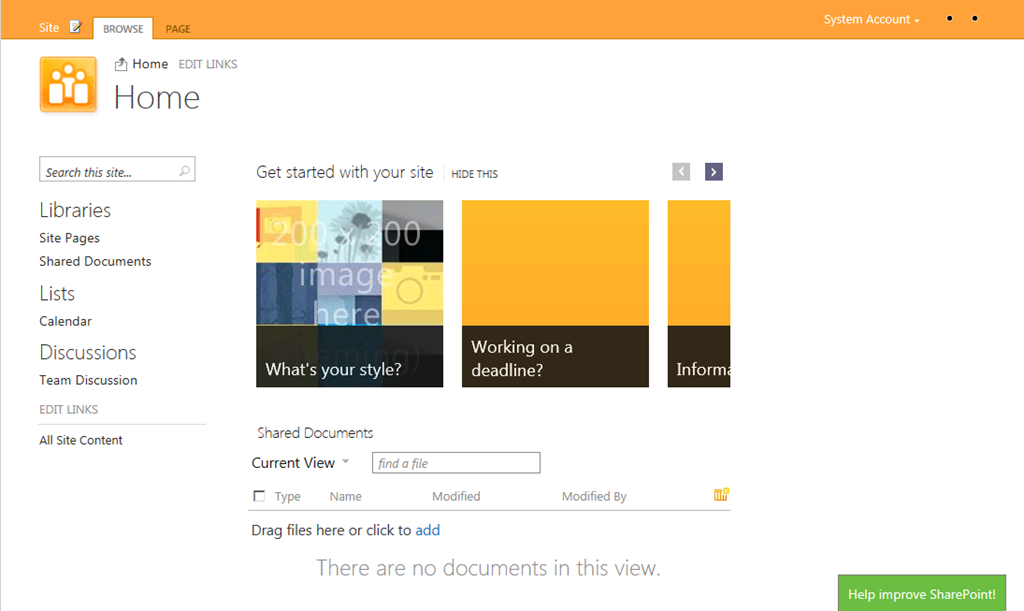
Task: Click the magnifier icon in site search
Action: (184, 171)
